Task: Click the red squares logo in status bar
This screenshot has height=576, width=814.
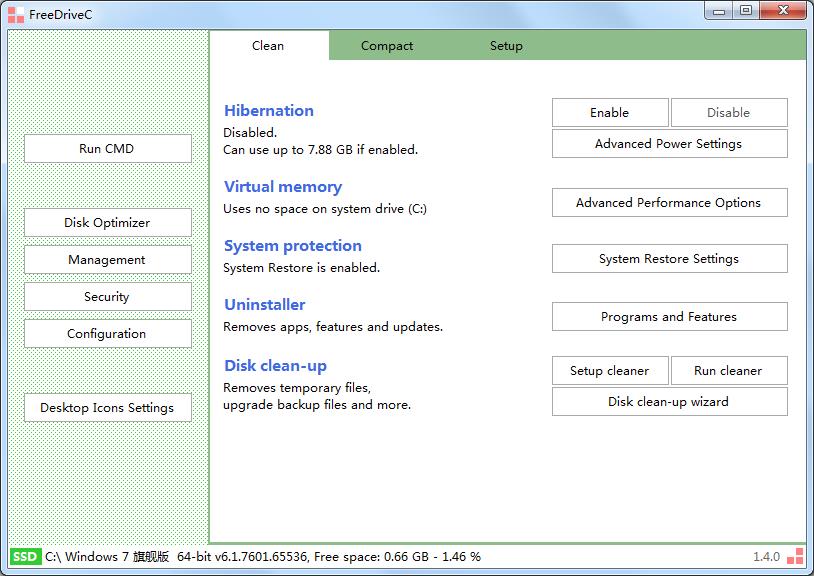Action: click(x=795, y=556)
